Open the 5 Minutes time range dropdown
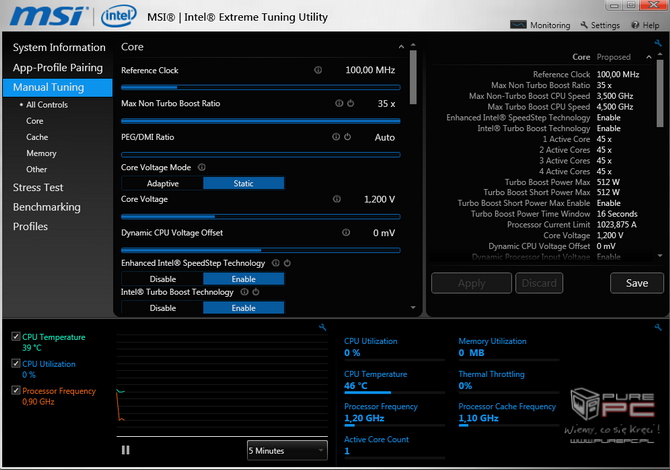 287,450
